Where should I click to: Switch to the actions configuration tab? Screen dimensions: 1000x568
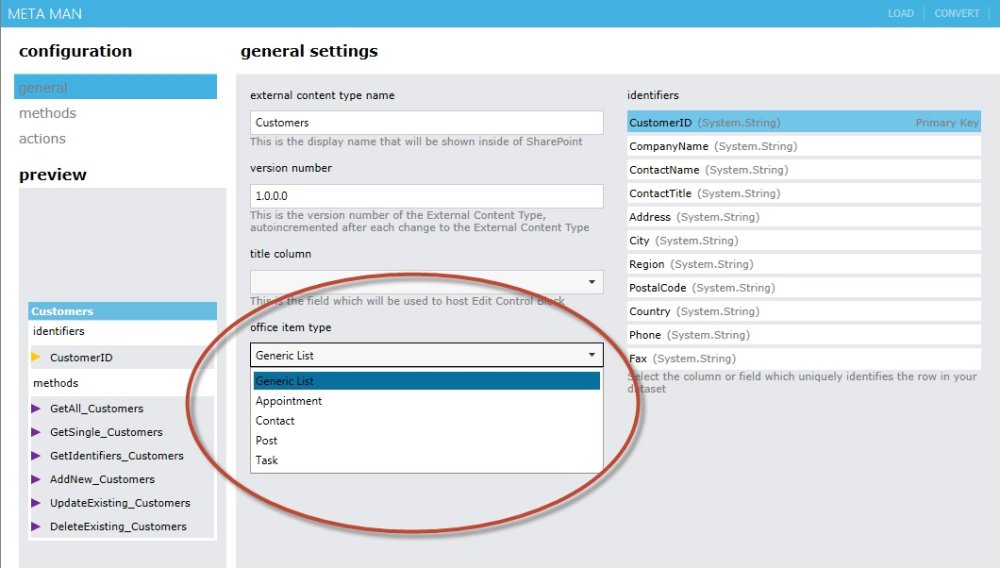click(x=42, y=139)
